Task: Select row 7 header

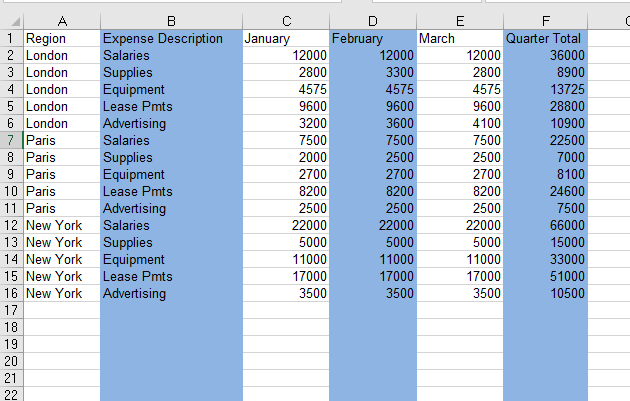Action: point(11,140)
